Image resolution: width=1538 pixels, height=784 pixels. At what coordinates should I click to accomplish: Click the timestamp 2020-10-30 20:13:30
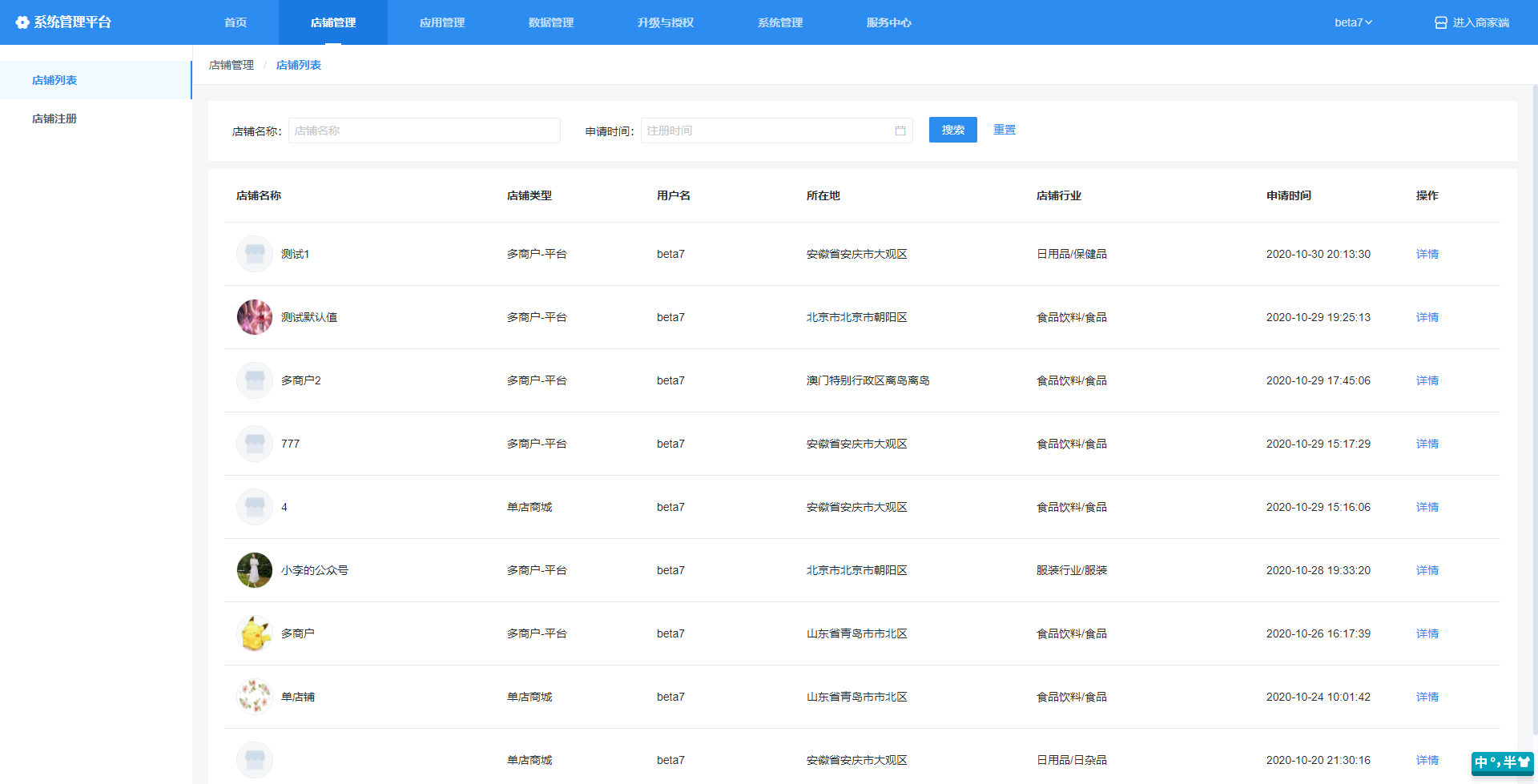coord(1319,254)
